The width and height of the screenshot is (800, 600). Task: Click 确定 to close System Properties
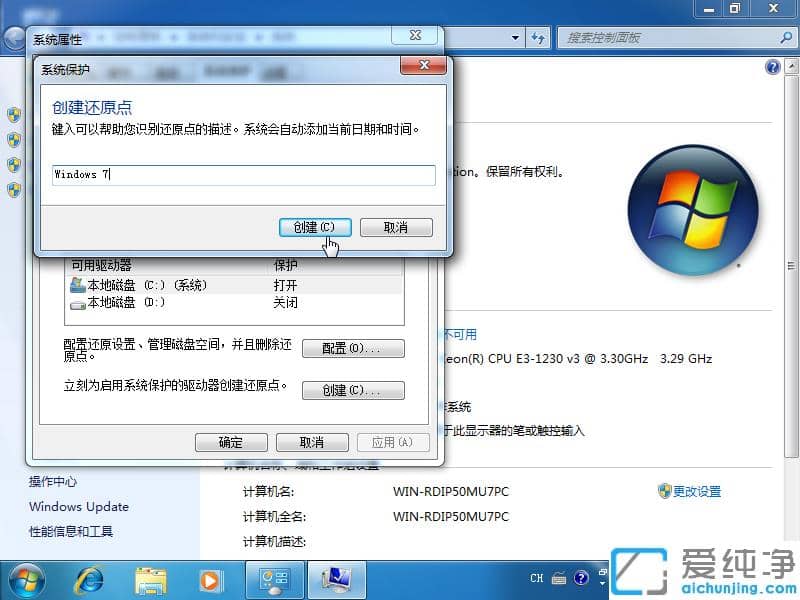coord(231,442)
